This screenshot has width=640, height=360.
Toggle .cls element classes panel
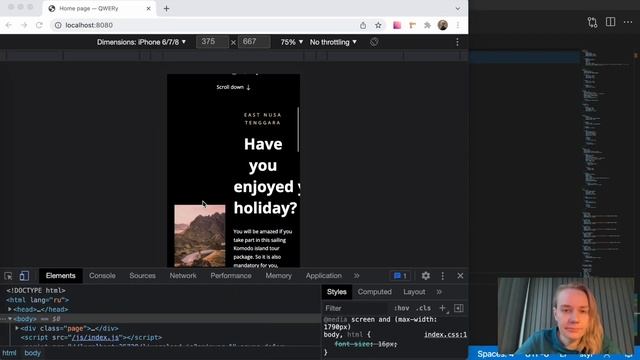[x=423, y=308]
